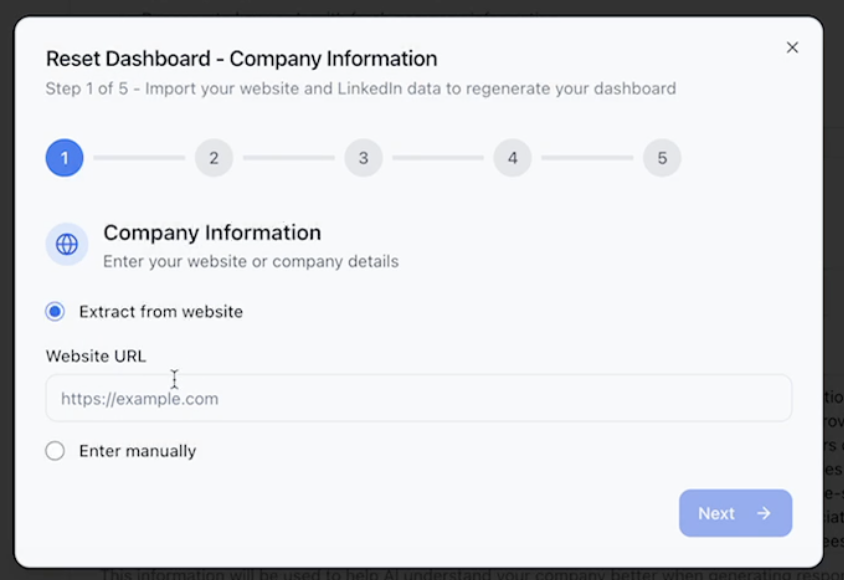Screen dimensions: 844x580
Task: Click the arrow icon inside Next button
Action: (764, 513)
